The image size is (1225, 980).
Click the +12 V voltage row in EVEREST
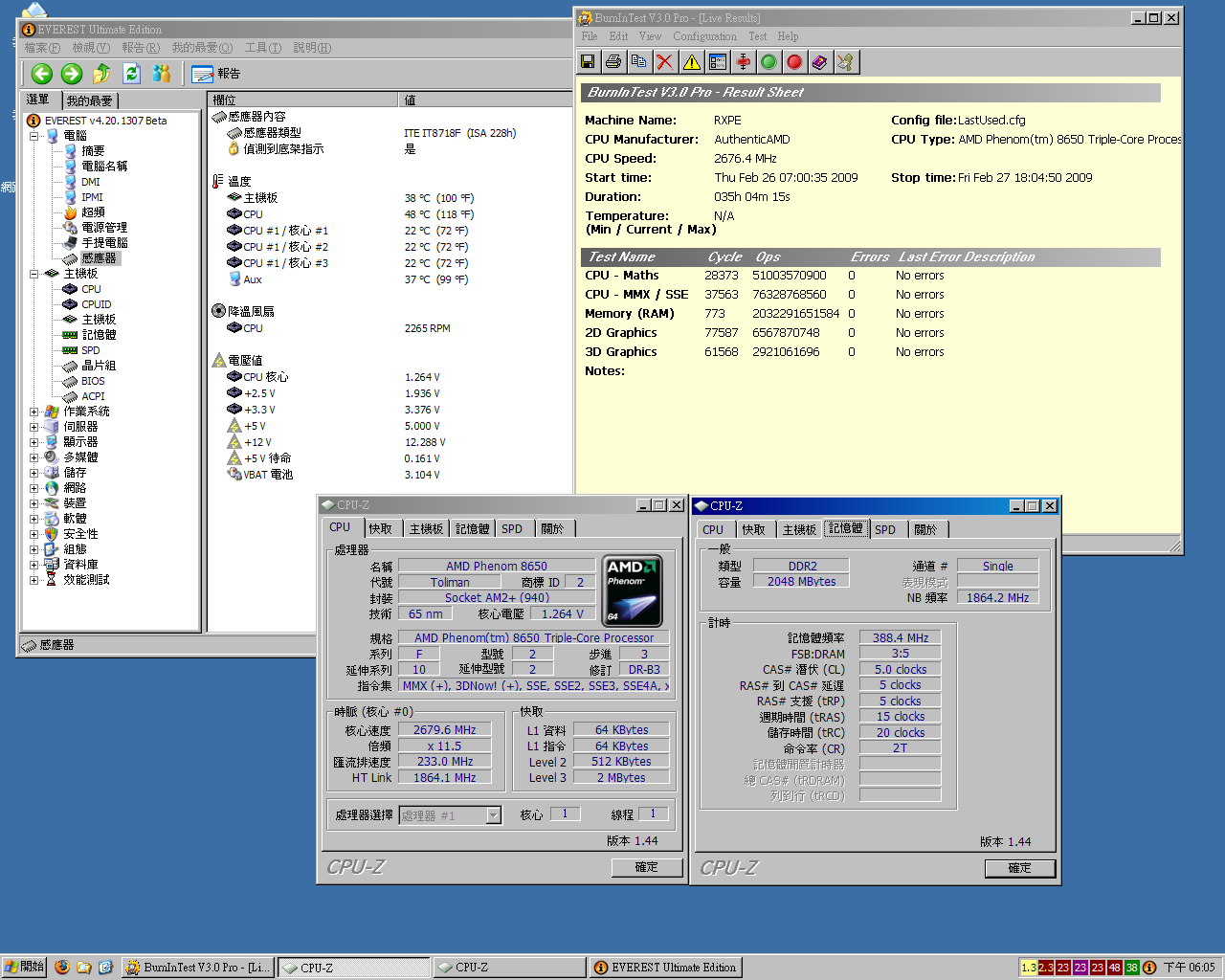pyautogui.click(x=392, y=442)
